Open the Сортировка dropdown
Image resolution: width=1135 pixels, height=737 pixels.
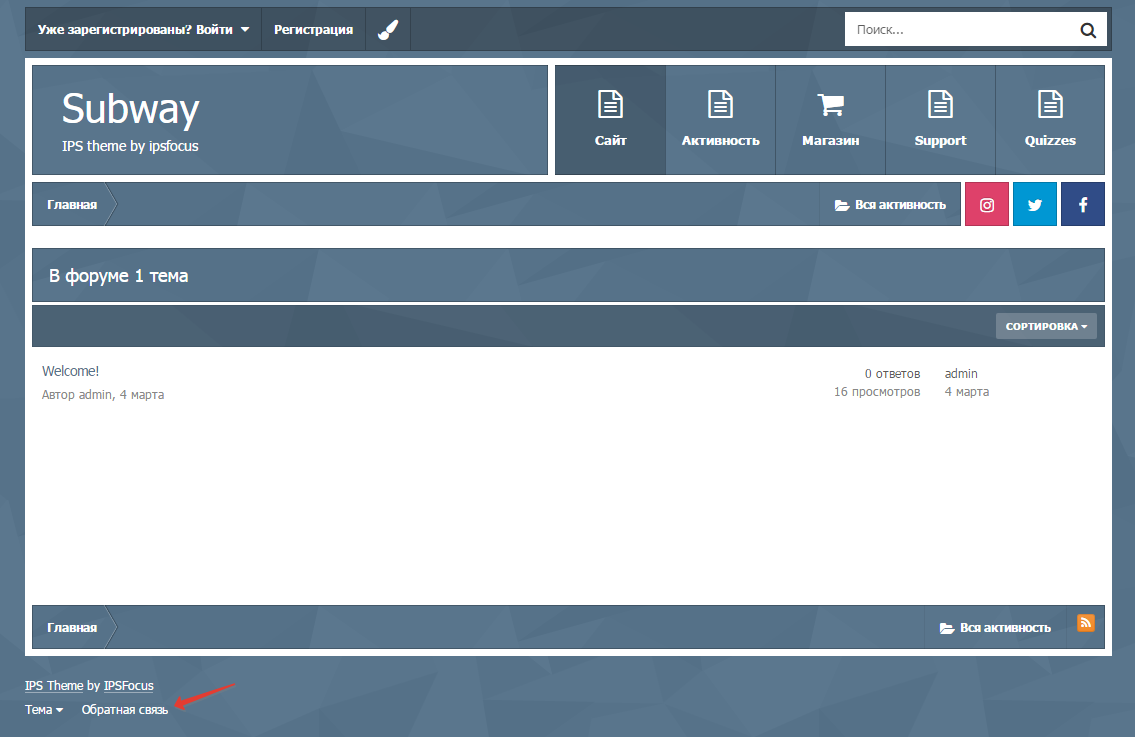click(1046, 326)
